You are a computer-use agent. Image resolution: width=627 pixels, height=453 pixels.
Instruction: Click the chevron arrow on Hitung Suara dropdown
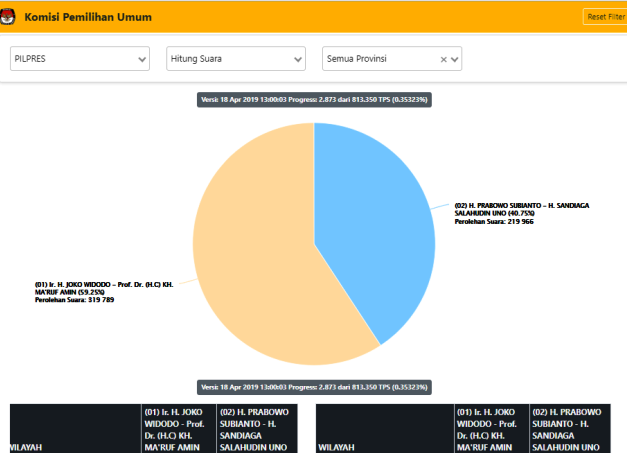coord(298,60)
